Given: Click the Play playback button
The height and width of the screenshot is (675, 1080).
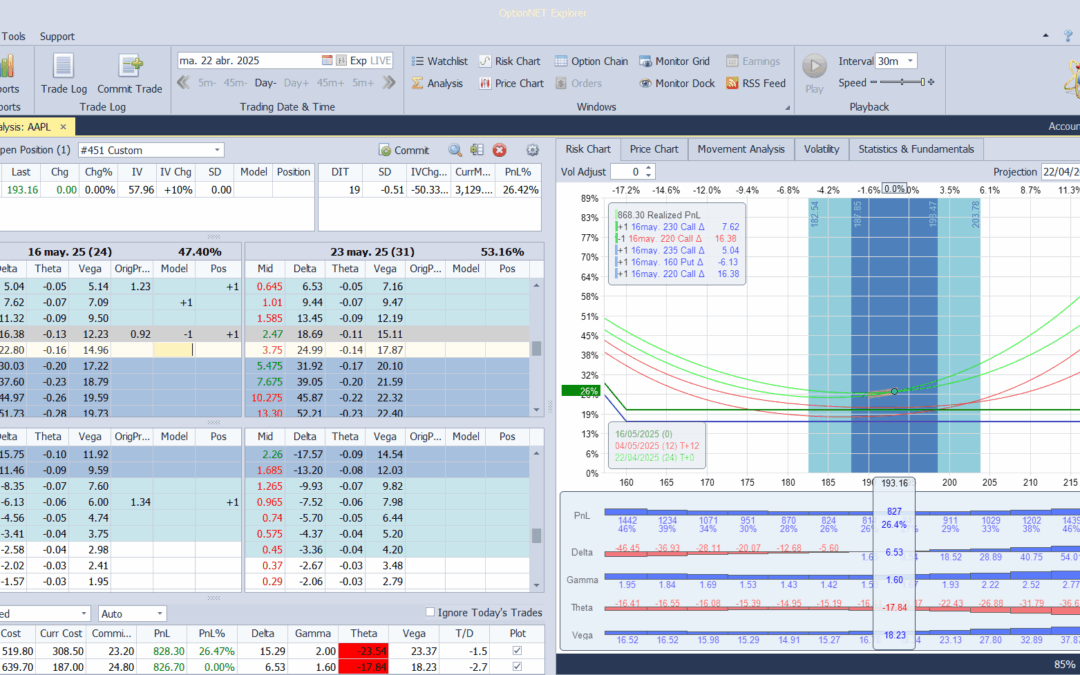Looking at the screenshot, I should pyautogui.click(x=814, y=74).
